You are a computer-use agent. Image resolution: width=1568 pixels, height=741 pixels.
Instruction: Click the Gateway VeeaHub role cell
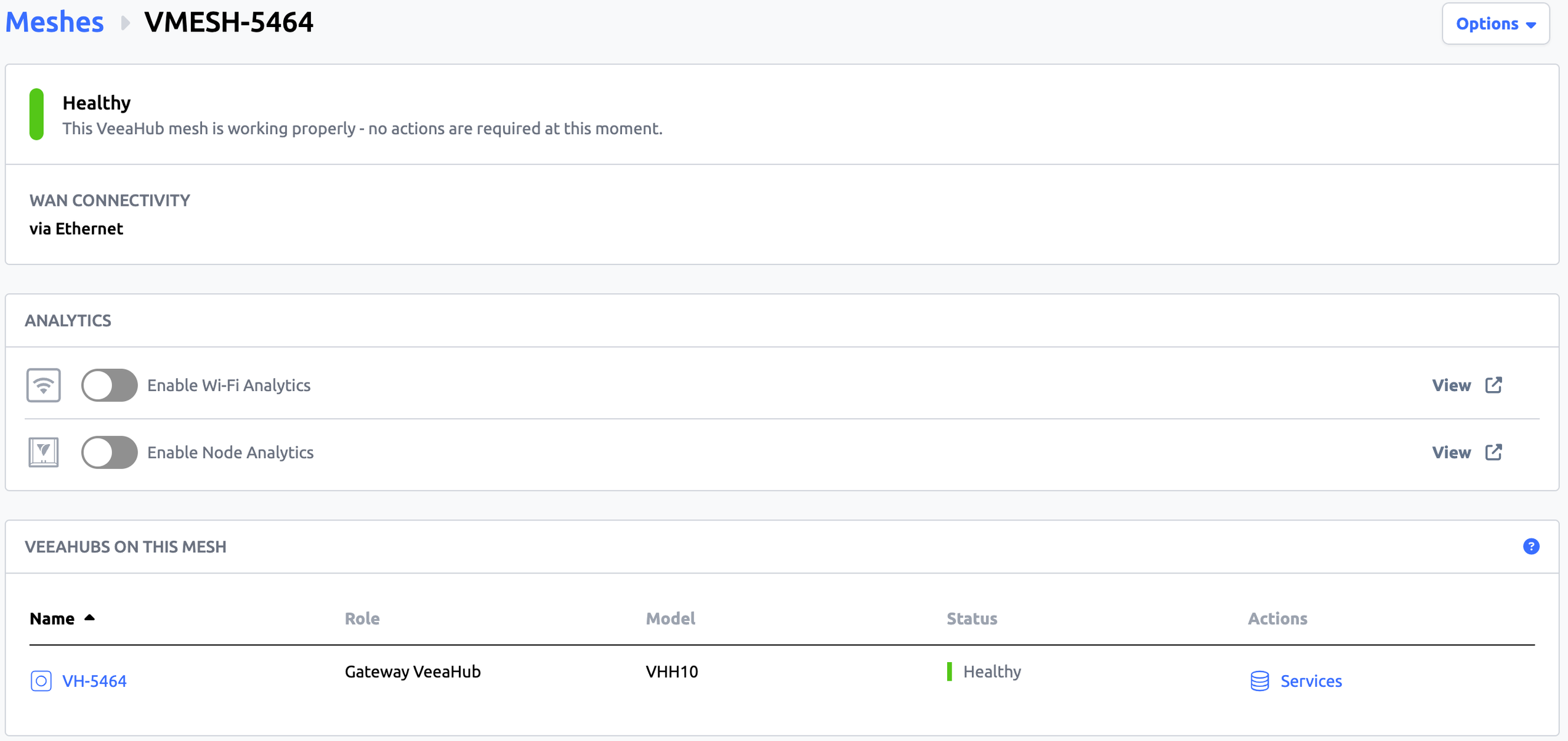413,671
